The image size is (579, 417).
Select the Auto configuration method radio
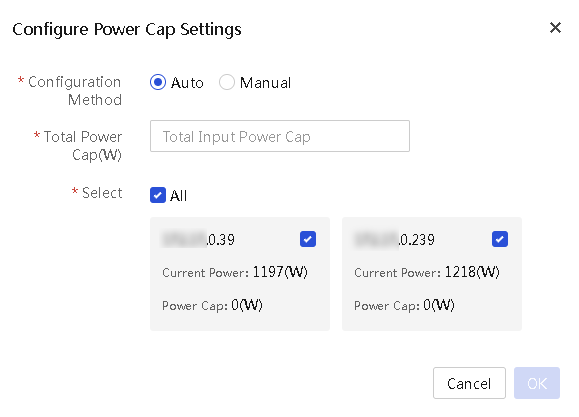(158, 82)
